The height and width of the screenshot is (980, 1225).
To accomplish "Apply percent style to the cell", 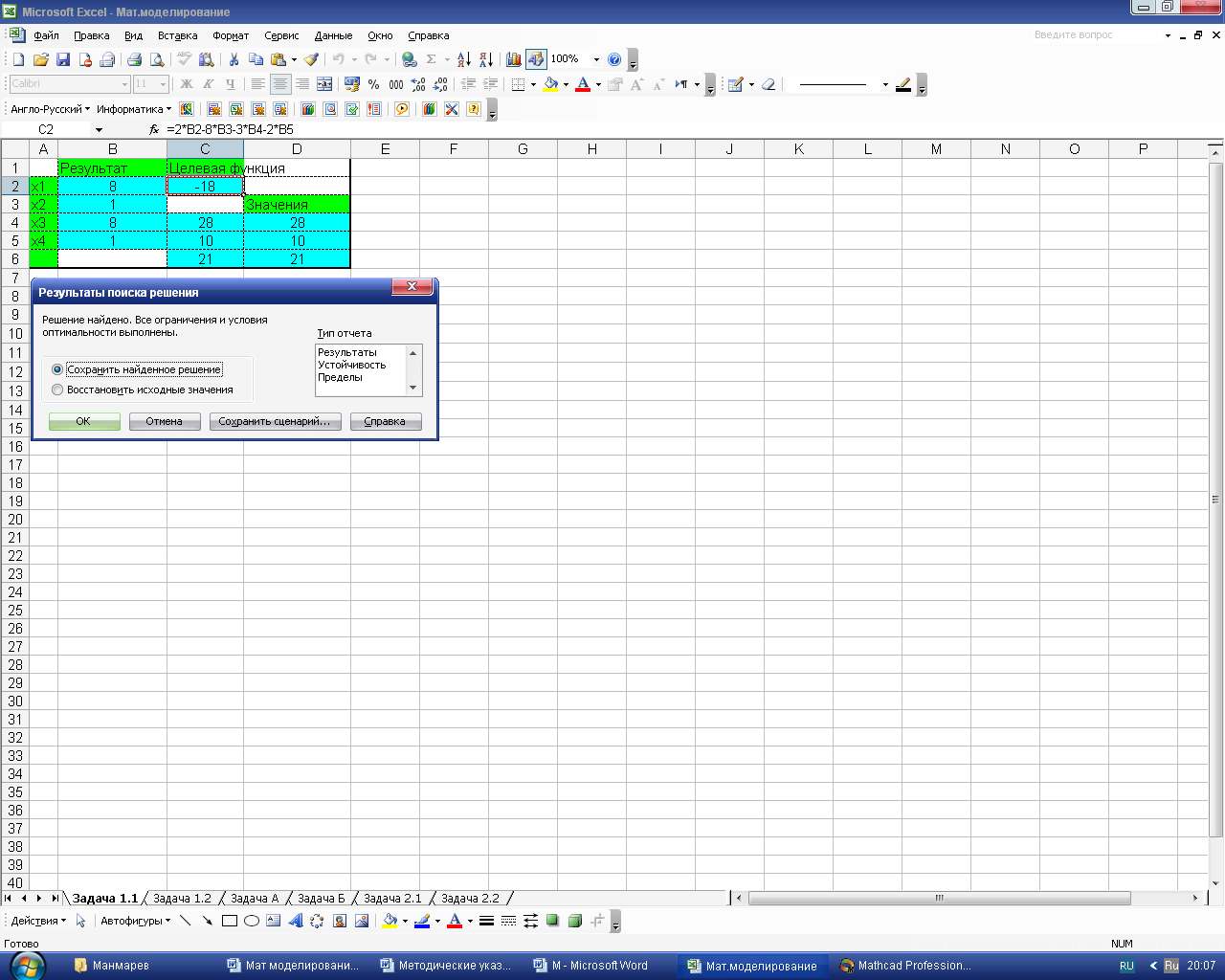I will [x=374, y=84].
